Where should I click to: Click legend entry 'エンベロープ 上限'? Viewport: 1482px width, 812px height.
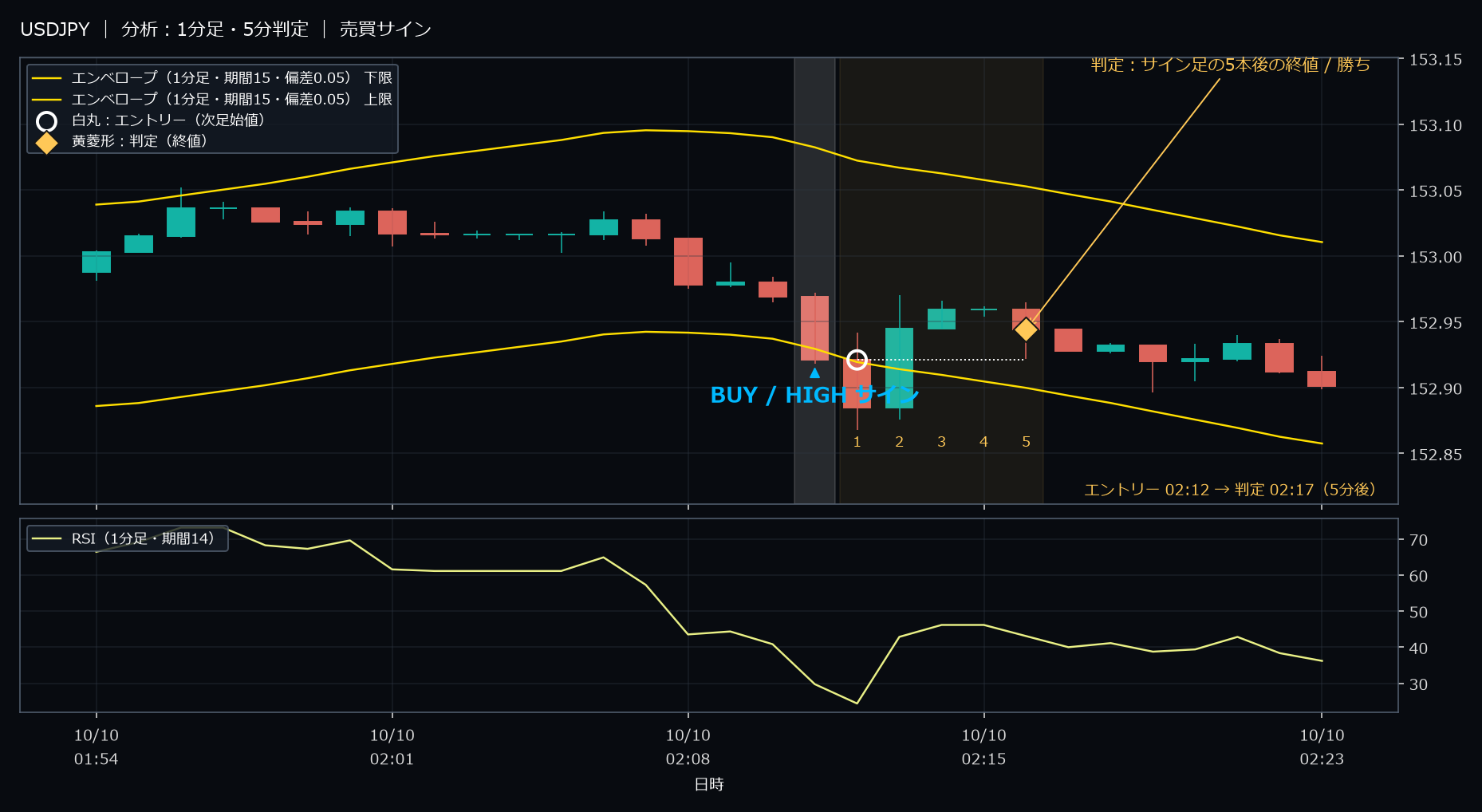212,99
